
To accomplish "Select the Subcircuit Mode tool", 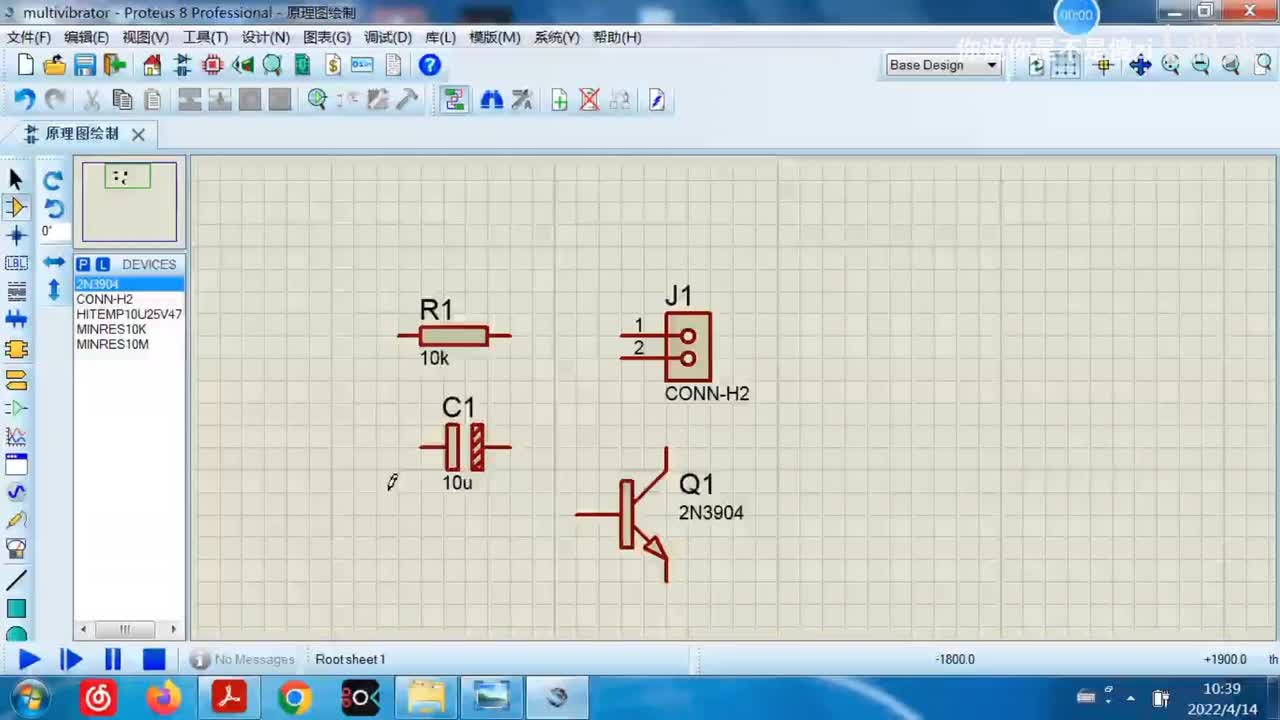I will coord(16,350).
